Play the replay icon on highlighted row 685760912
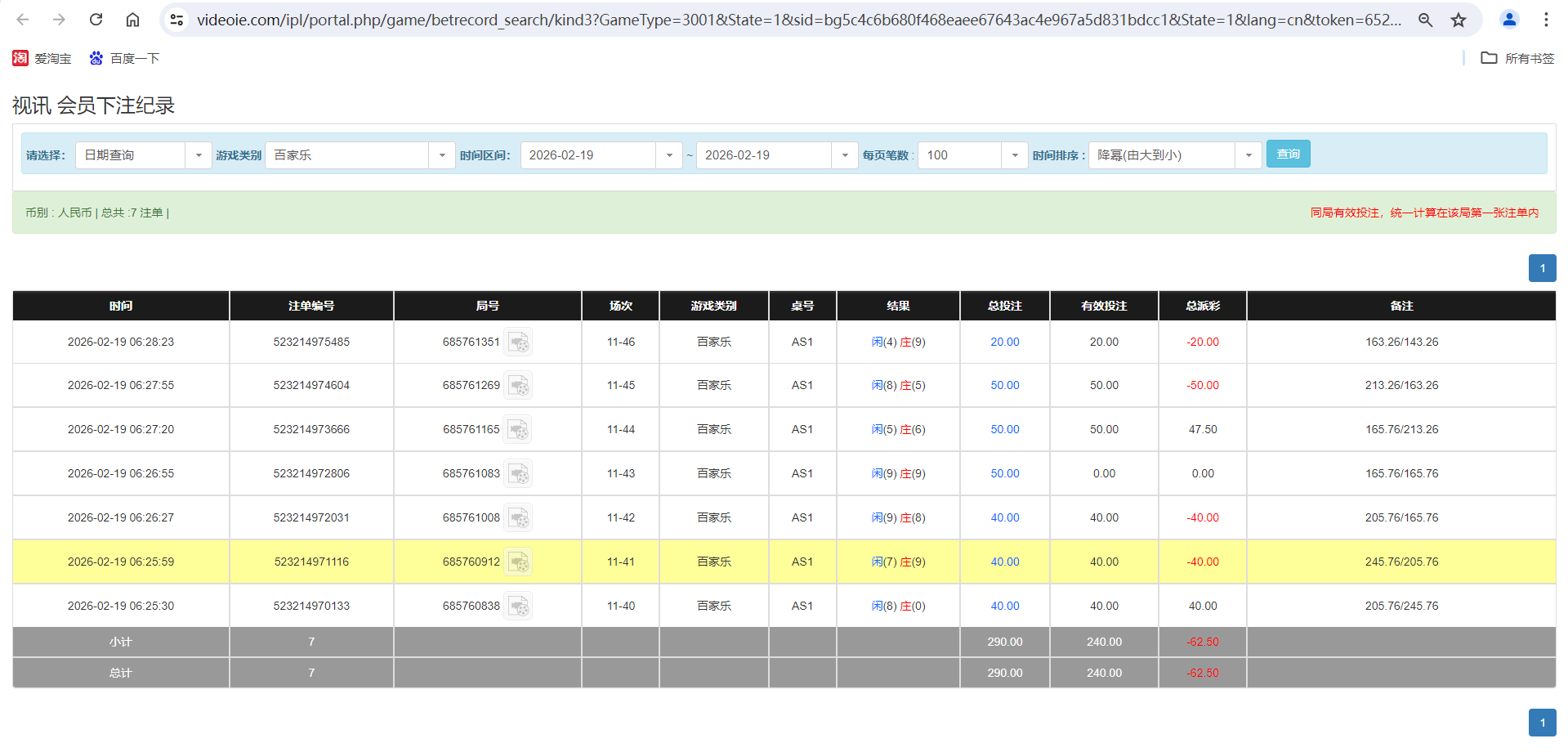This screenshot has height=752, width=1568. click(518, 562)
